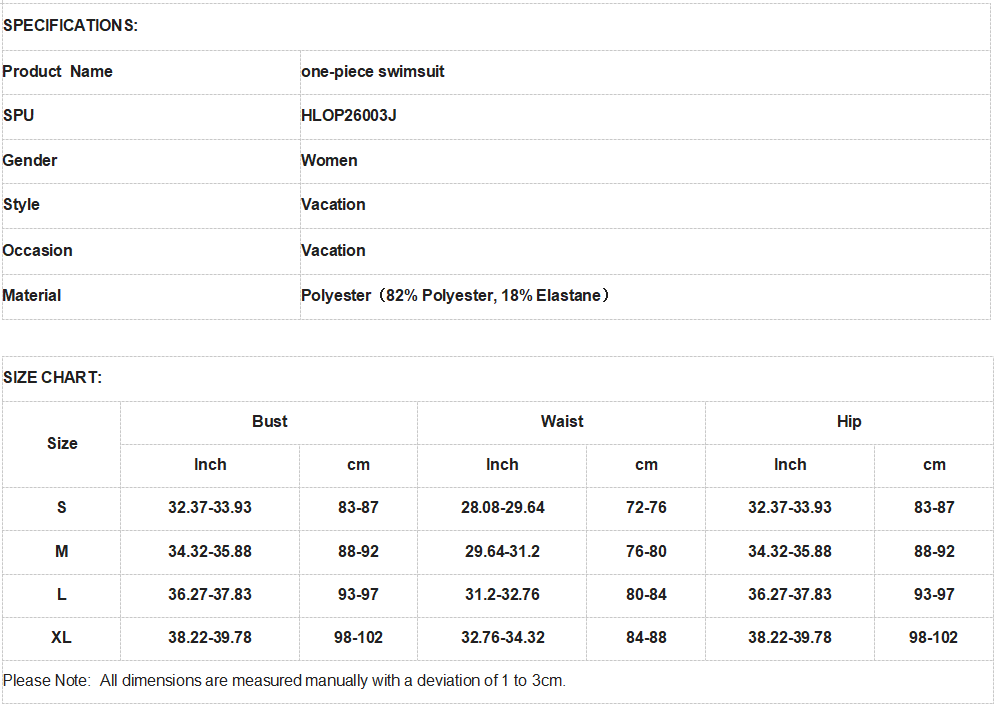Click the Hip column header
This screenshot has height=706, width=996.
coord(849,421)
